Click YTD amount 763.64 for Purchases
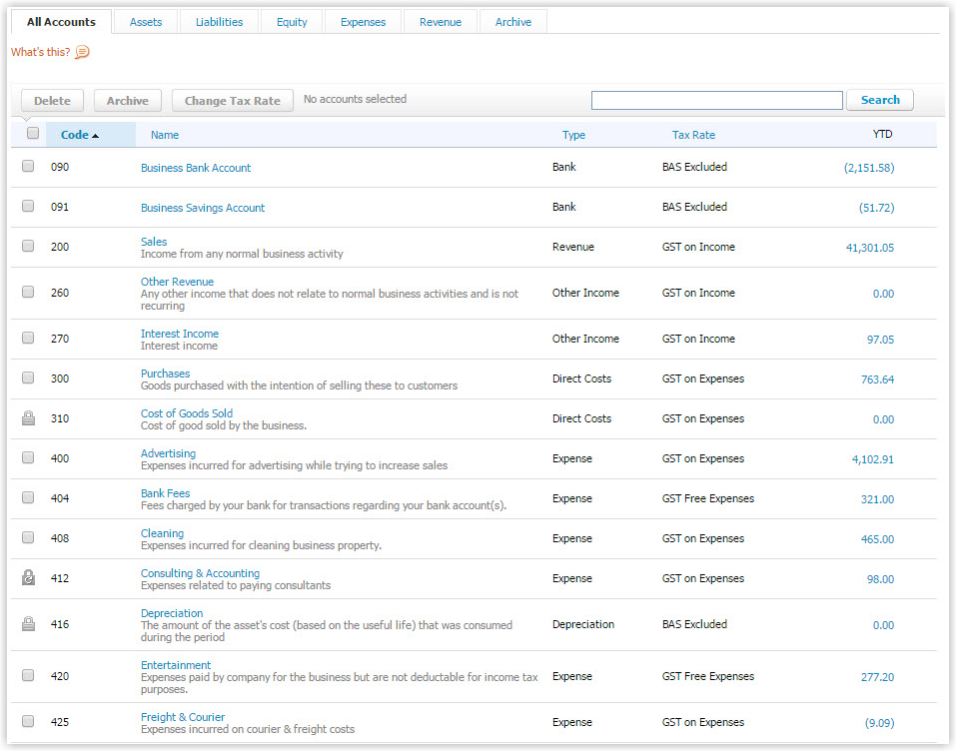Image resolution: width=957 pixels, height=752 pixels. click(878, 379)
